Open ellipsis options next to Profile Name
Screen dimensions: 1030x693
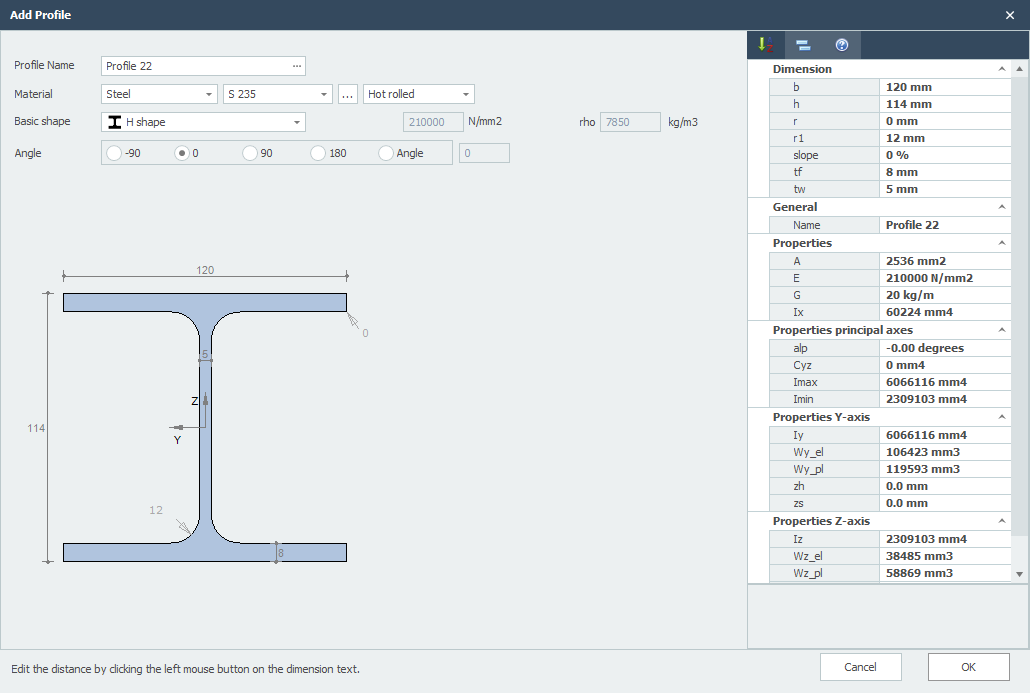297,65
